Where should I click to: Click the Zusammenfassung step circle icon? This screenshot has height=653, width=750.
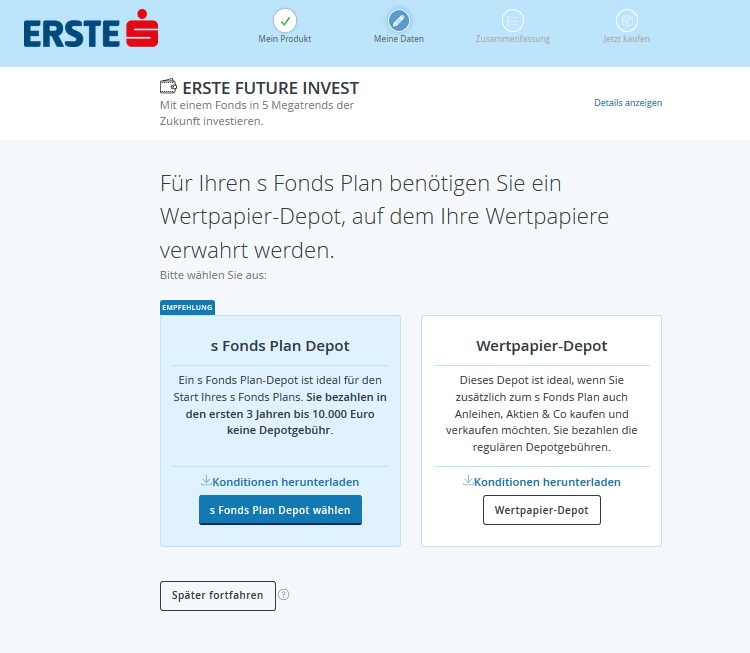513,20
